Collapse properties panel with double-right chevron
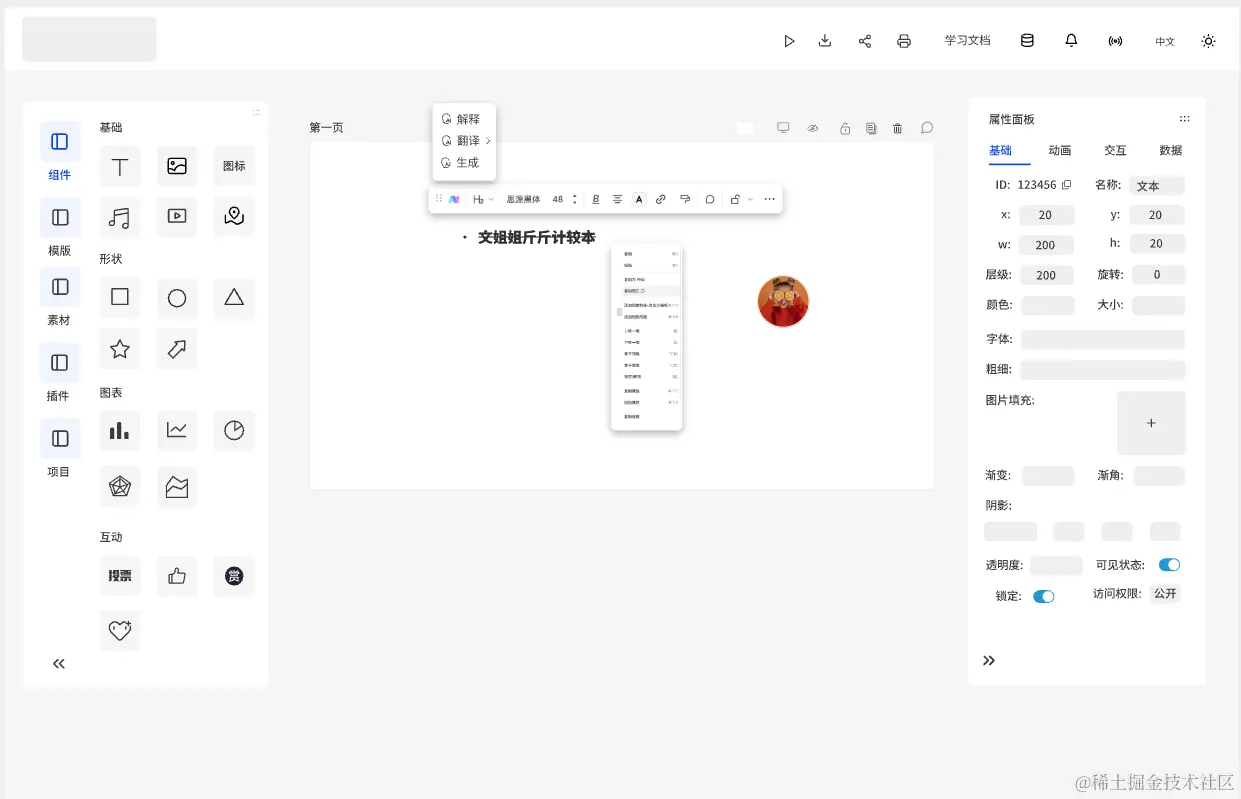Screen dimensions: 1241x799 [989, 660]
